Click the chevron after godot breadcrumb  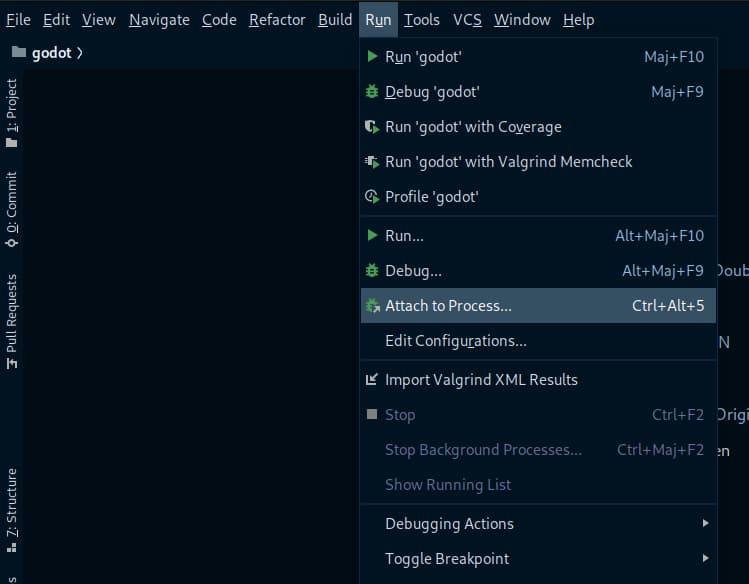[80, 53]
